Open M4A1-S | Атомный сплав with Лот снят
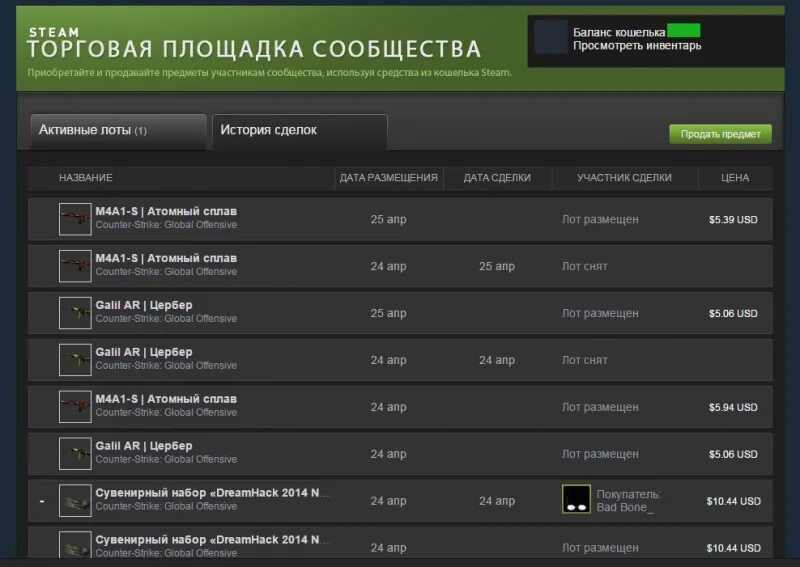The width and height of the screenshot is (800, 567). 166,258
